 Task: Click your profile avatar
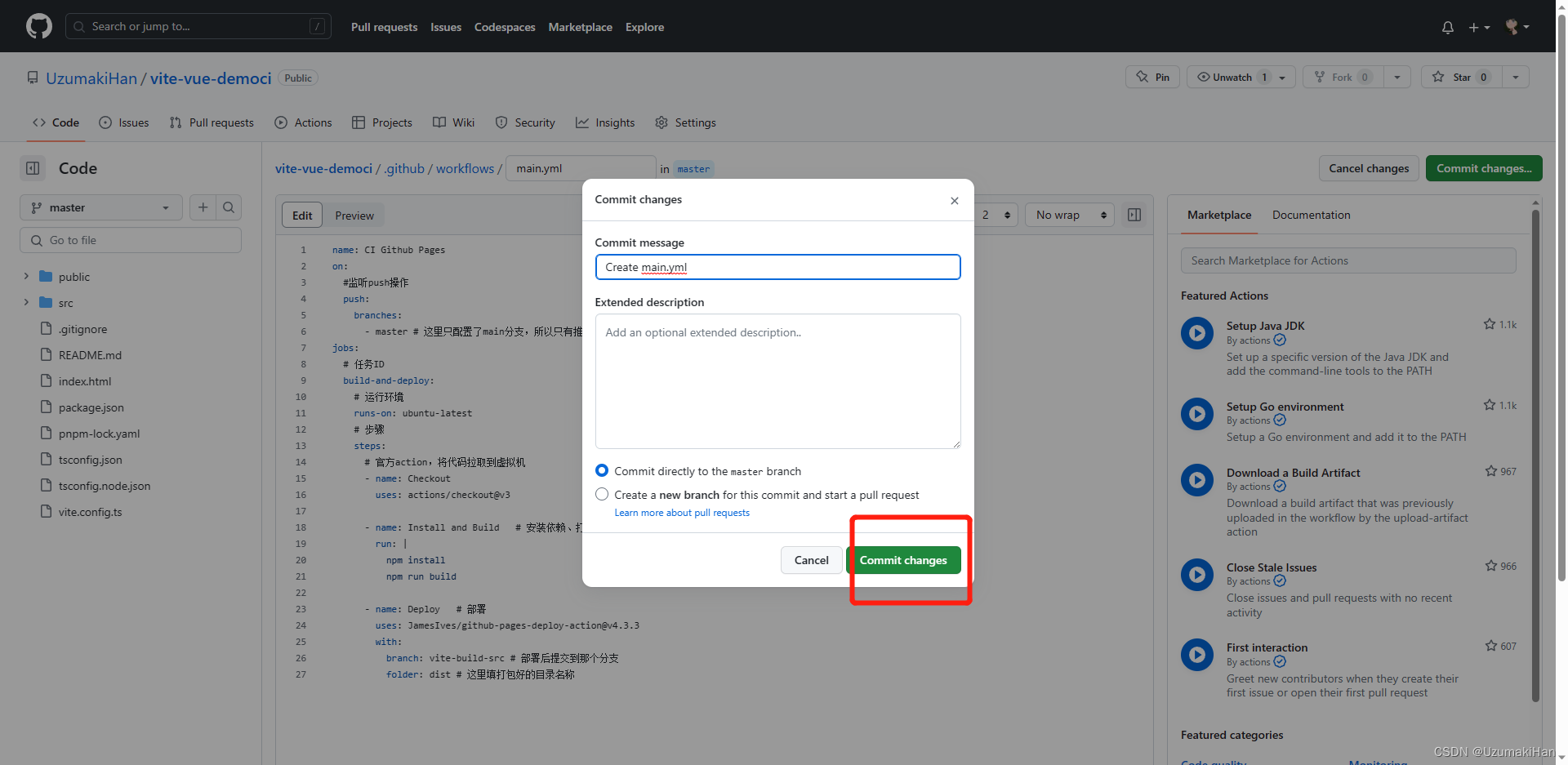[1512, 27]
